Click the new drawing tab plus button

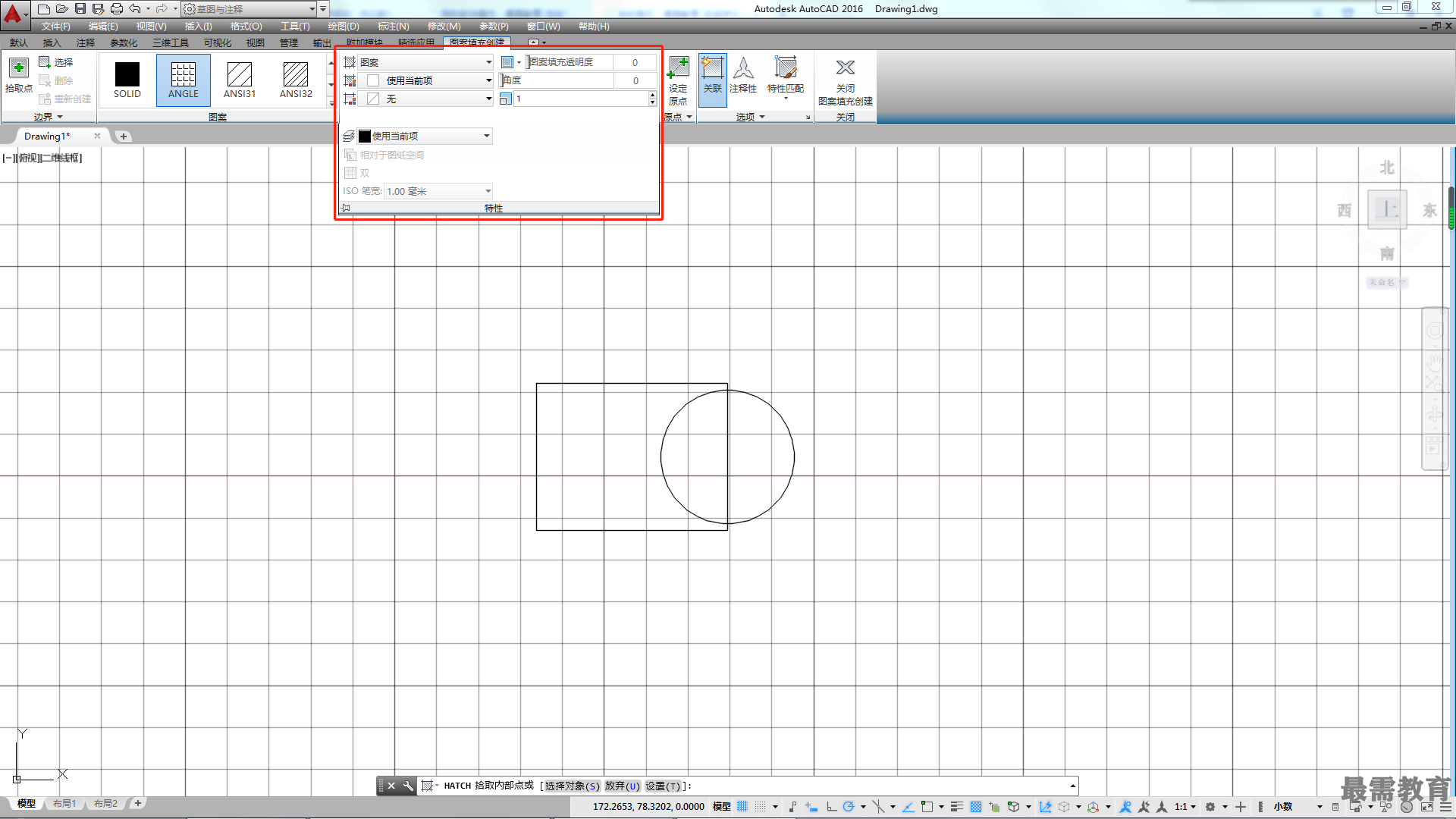pos(124,136)
